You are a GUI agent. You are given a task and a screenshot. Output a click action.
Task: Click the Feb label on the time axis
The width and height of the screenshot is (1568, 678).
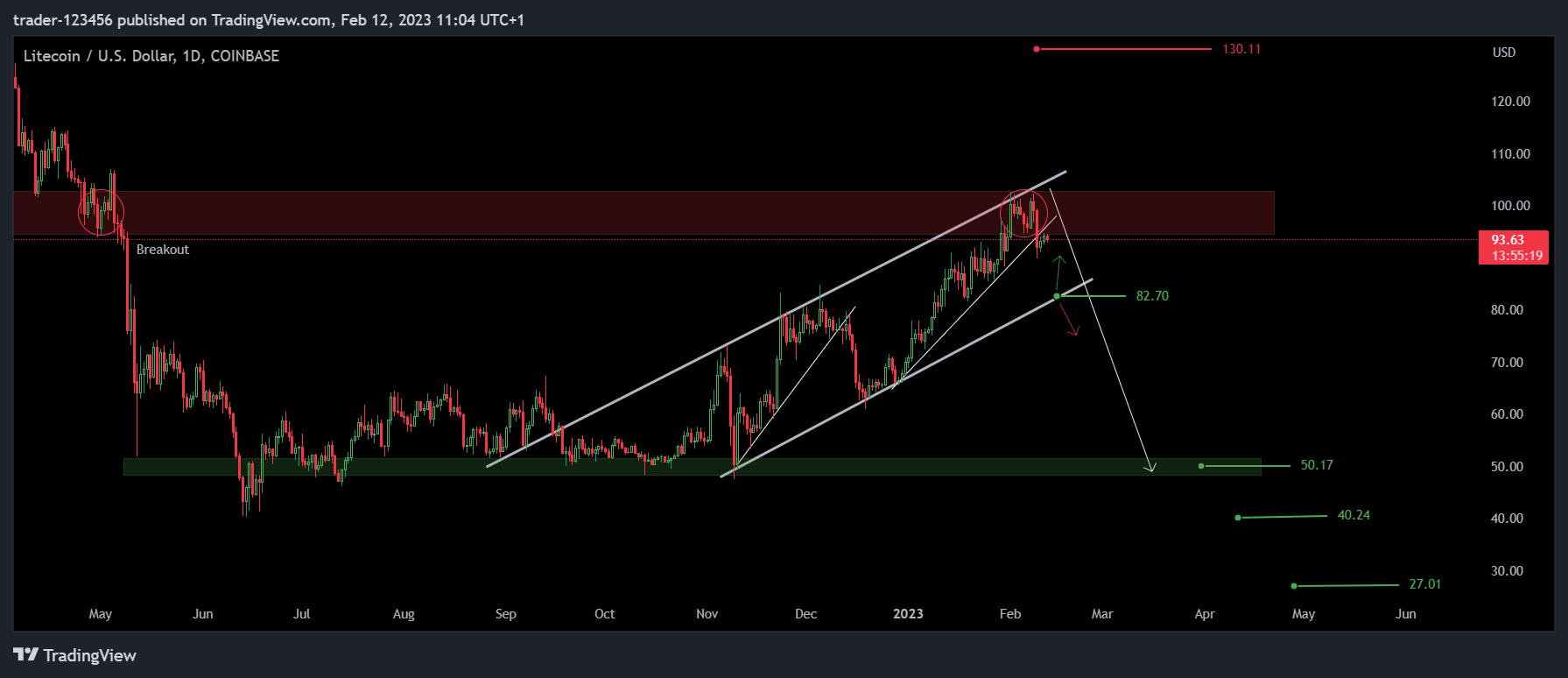[1010, 614]
